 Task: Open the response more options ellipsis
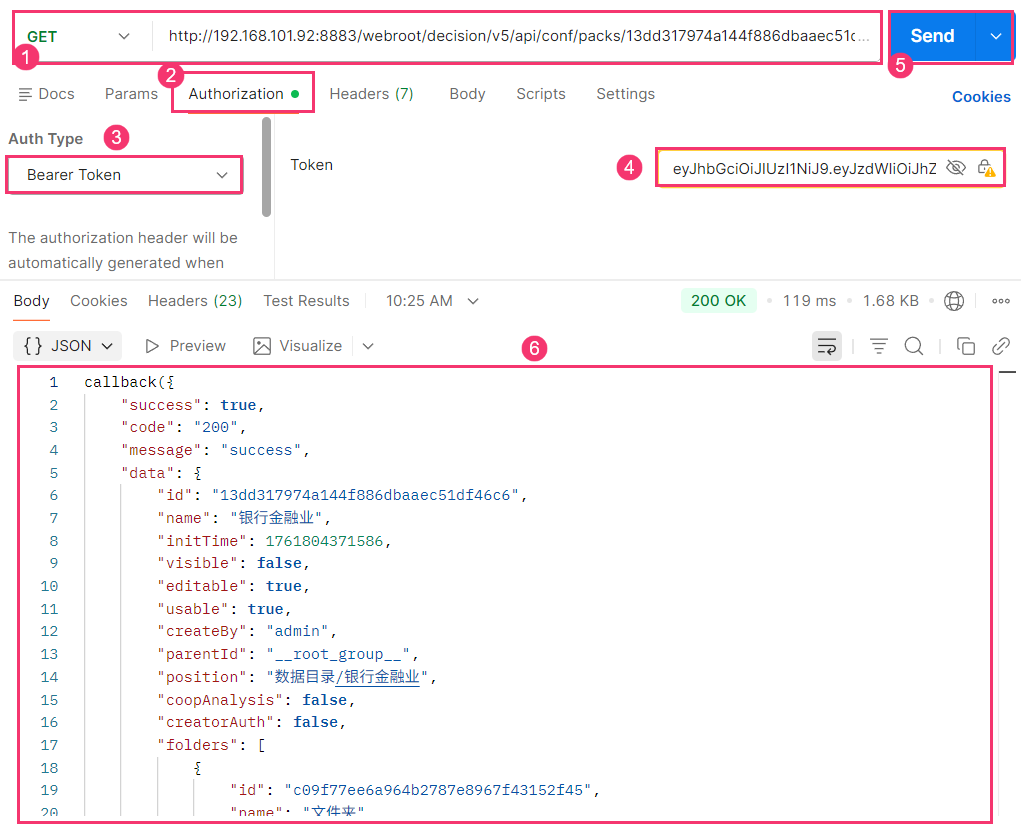pos(1000,301)
